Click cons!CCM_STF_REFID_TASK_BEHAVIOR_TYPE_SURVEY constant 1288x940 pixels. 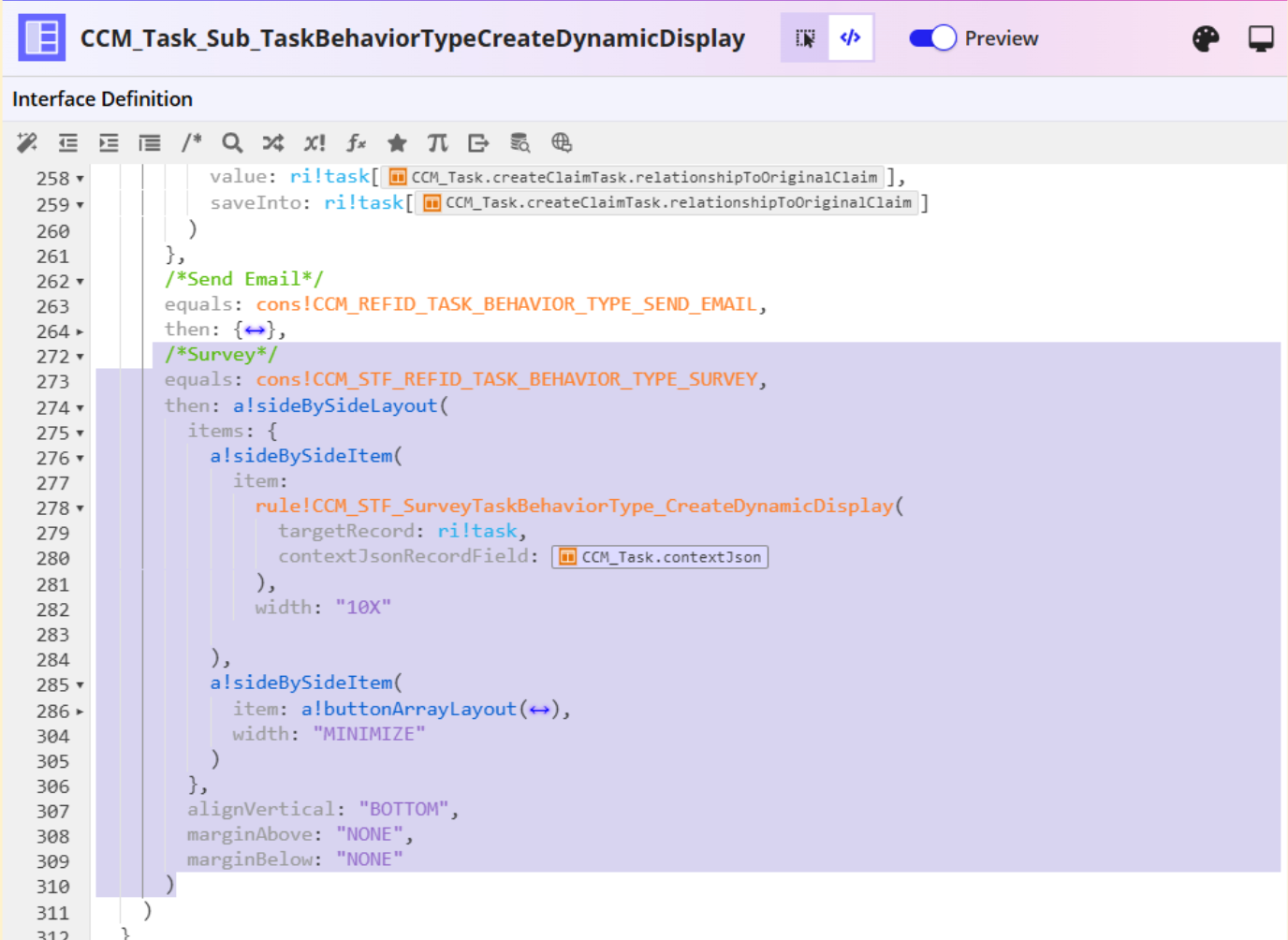tap(506, 379)
